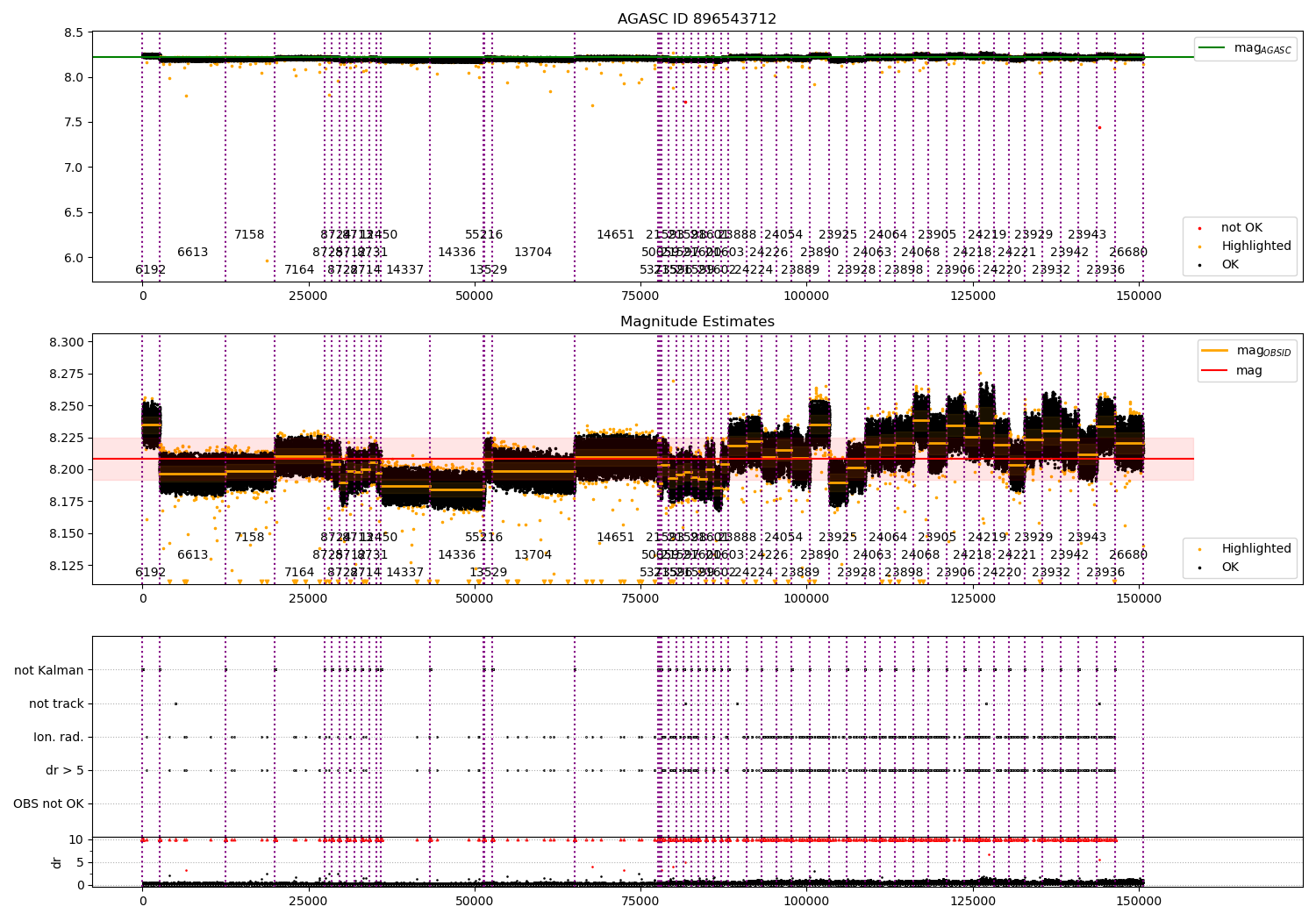Click obsid label 14336 in middle plot

(x=456, y=555)
